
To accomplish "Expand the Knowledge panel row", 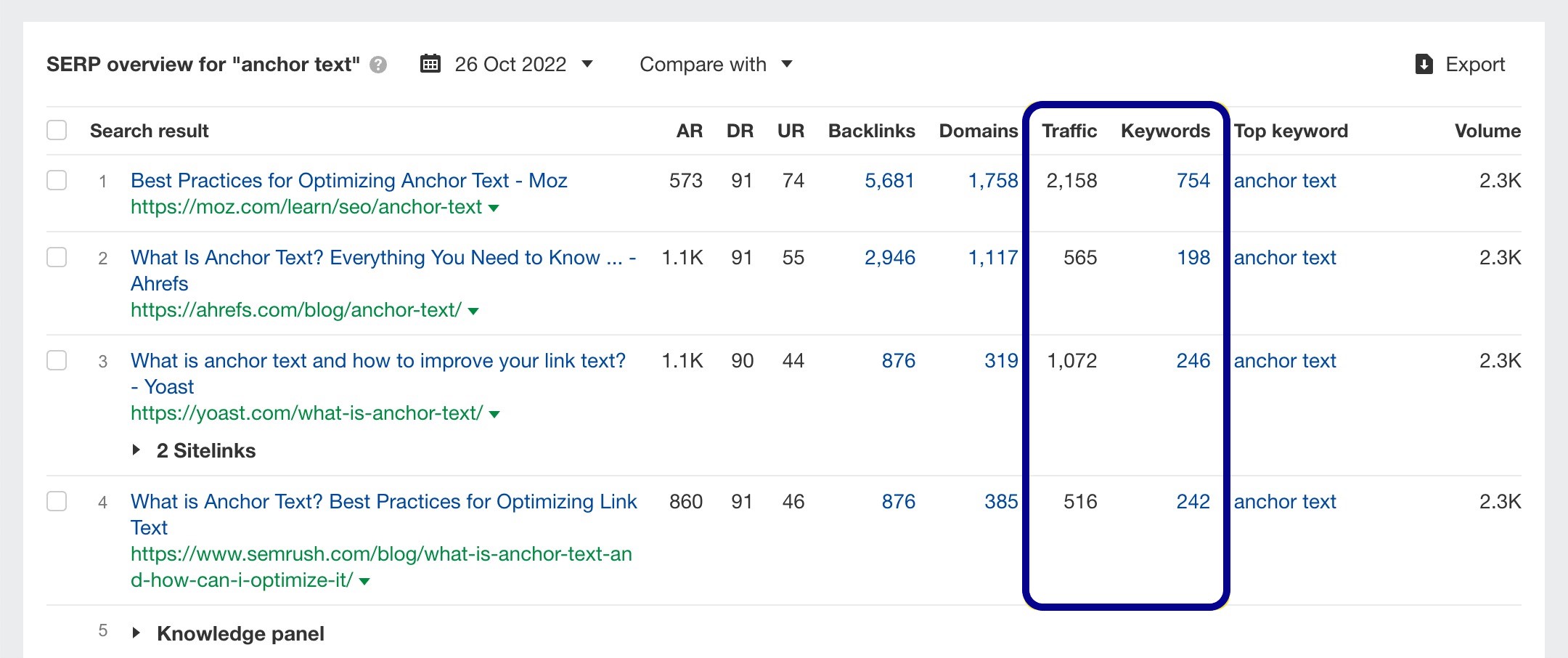I will (x=136, y=633).
